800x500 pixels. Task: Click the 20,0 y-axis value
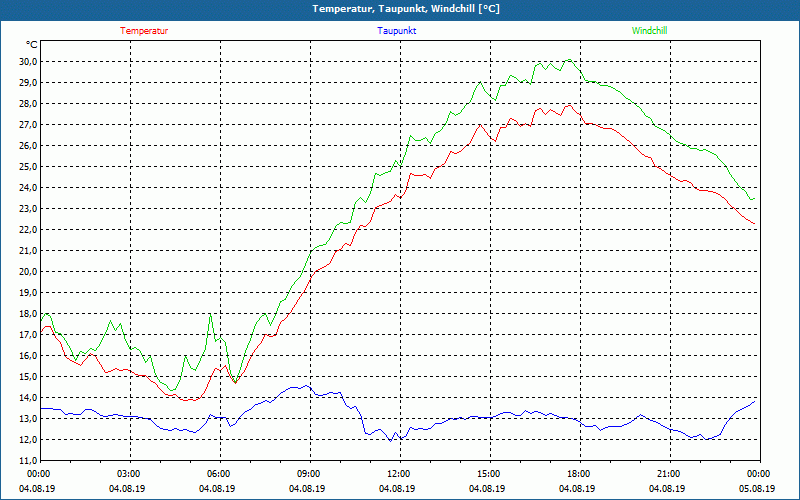coord(29,271)
